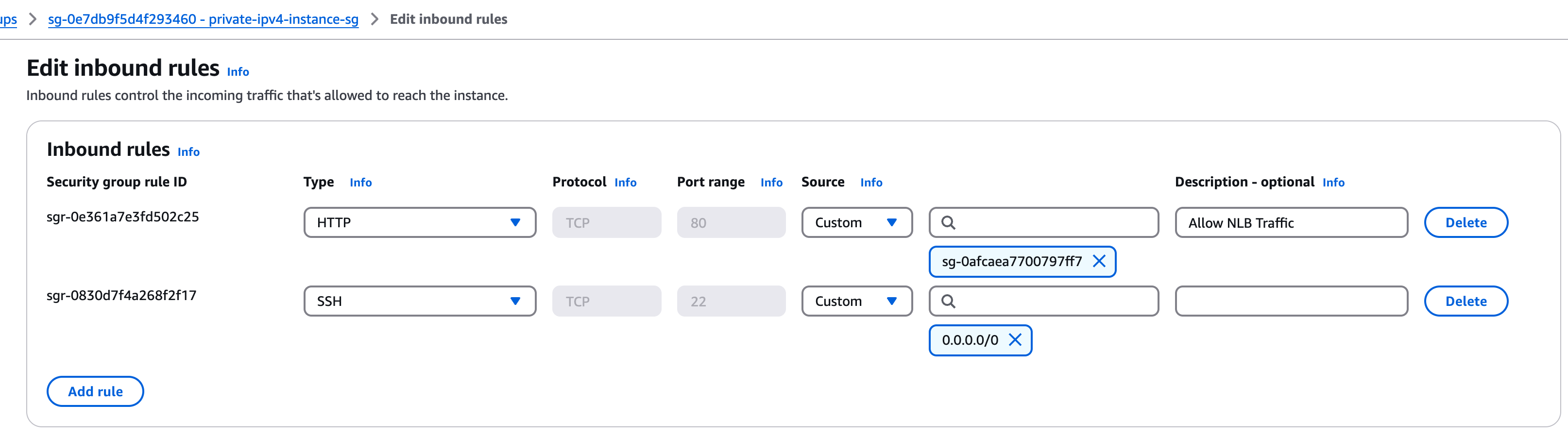1568x437 pixels.
Task: Open the Security Groups breadcrumb link
Action: pyautogui.click(x=8, y=19)
